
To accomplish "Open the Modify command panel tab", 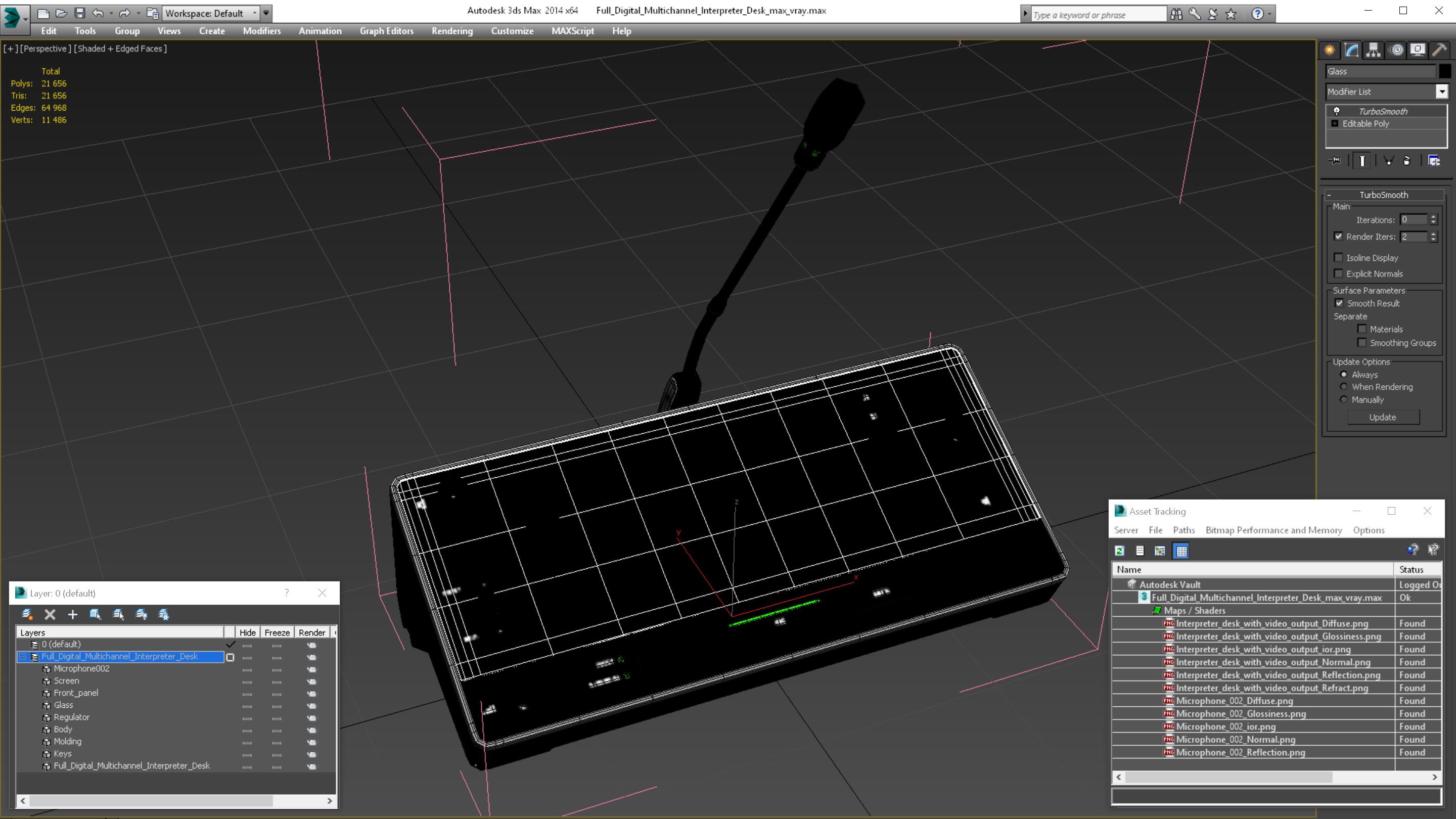I will coord(1351,50).
